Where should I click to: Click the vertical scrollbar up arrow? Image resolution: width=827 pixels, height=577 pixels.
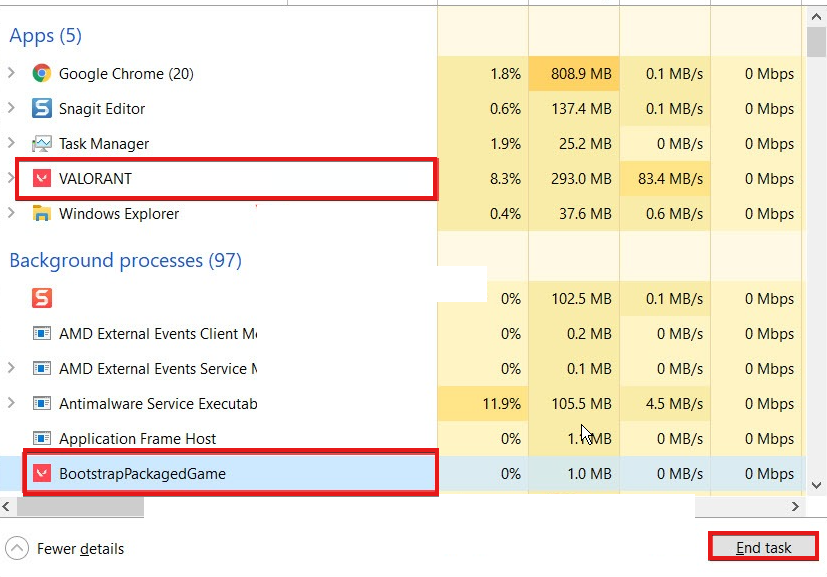pyautogui.click(x=816, y=17)
